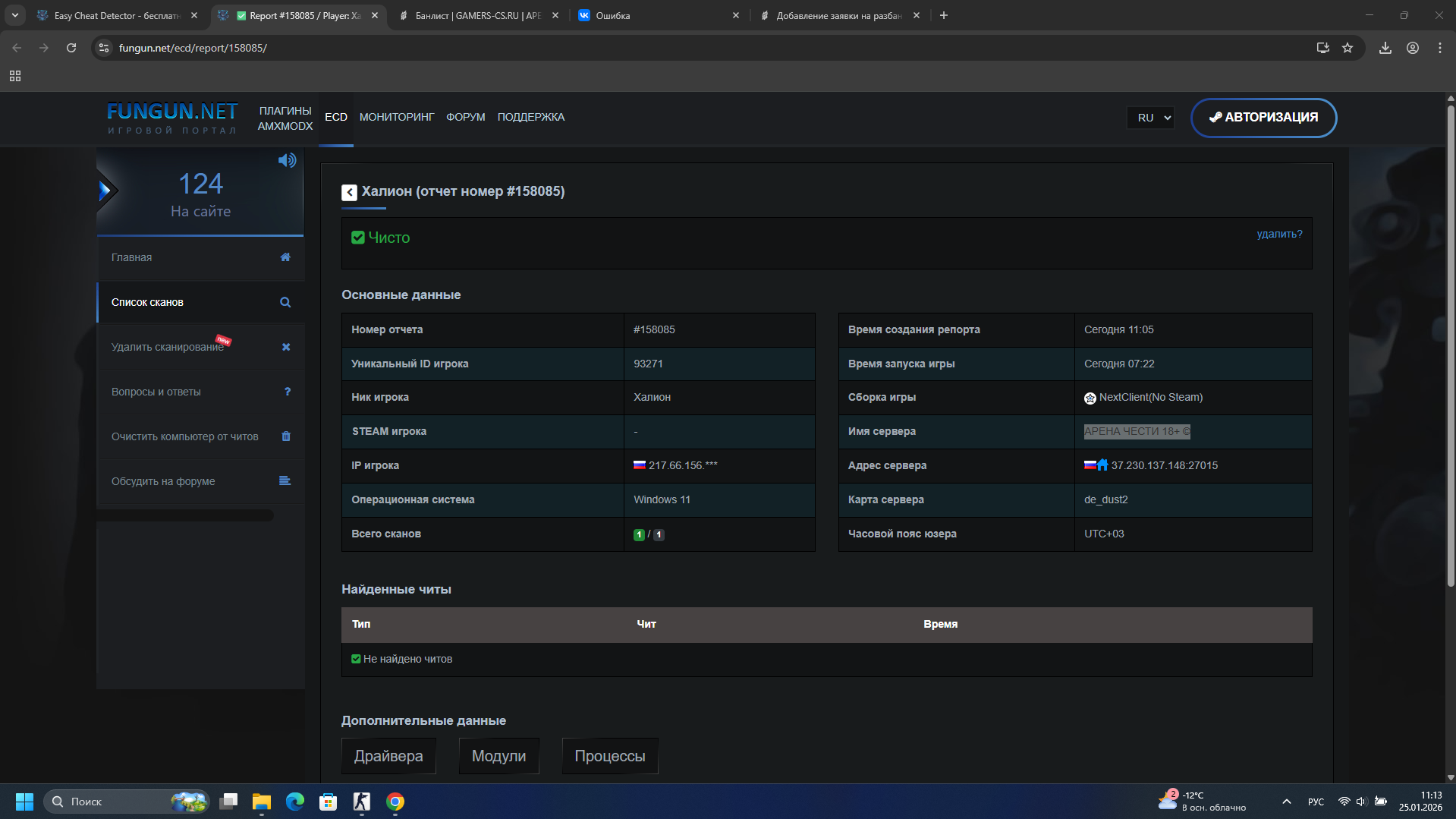Open the tab search dropdown arrow
The width and height of the screenshot is (1456, 819).
(x=15, y=15)
